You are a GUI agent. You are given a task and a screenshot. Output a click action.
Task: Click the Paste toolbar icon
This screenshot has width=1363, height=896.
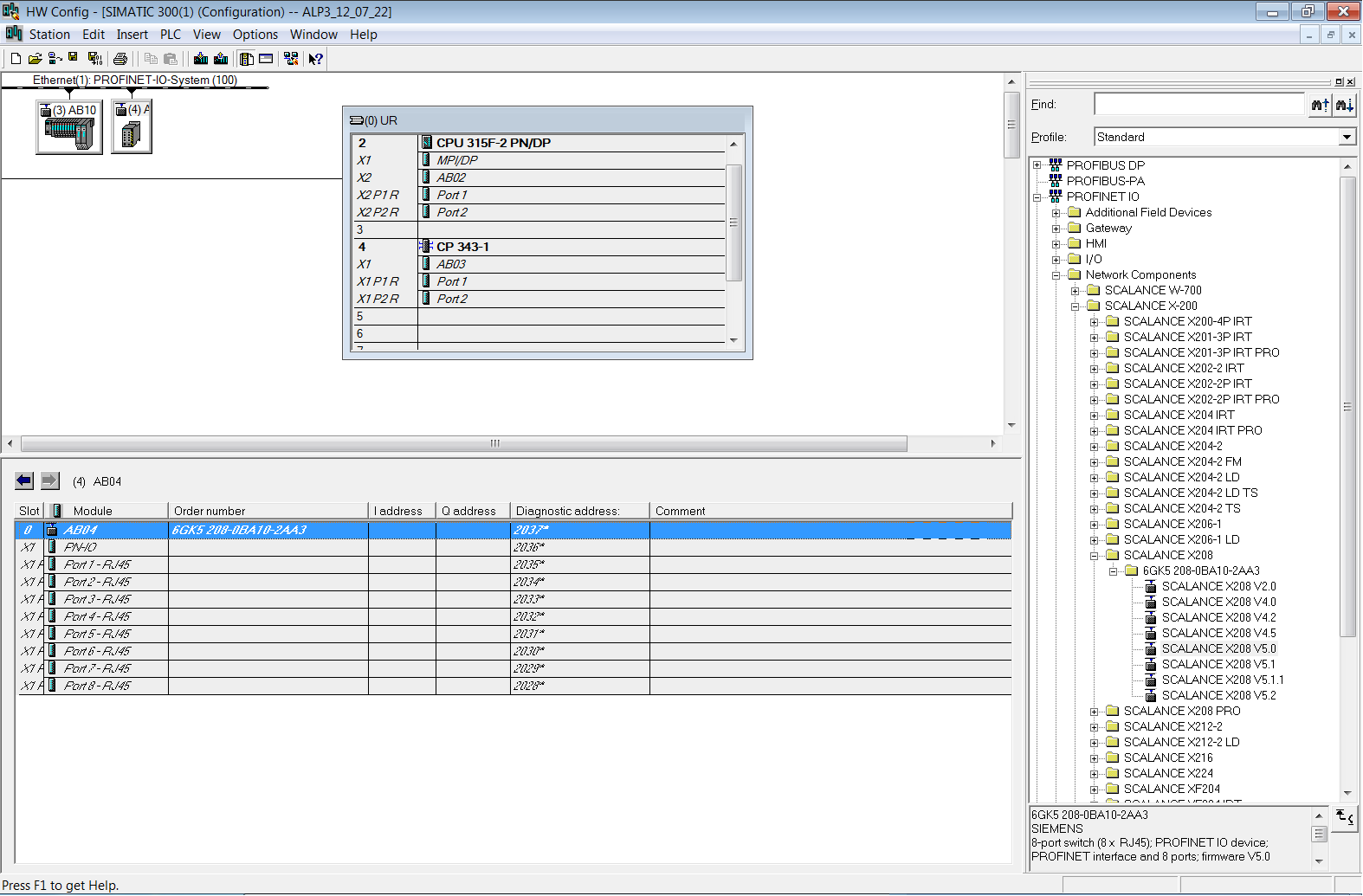(171, 59)
